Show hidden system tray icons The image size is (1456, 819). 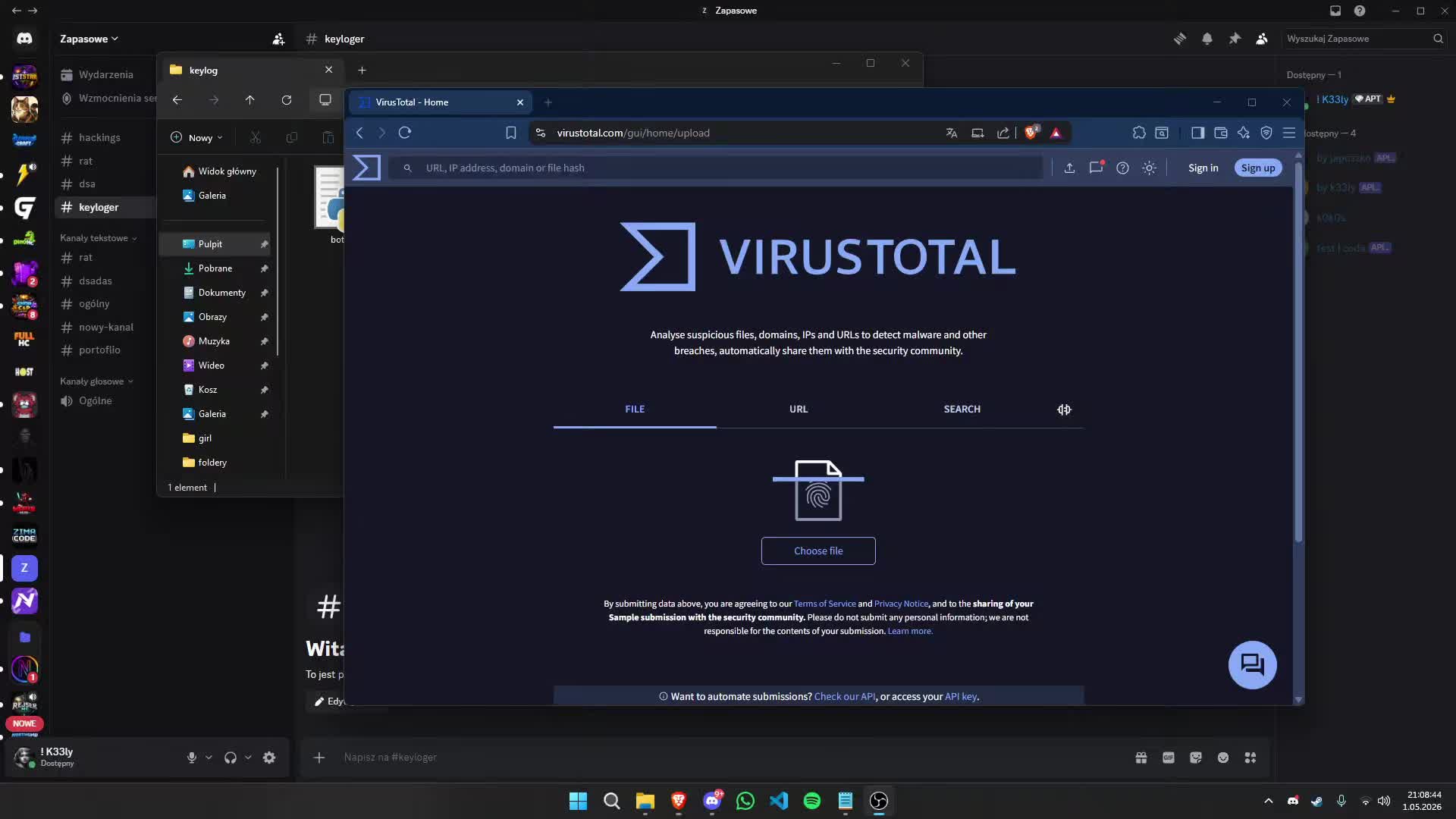coord(1268,801)
